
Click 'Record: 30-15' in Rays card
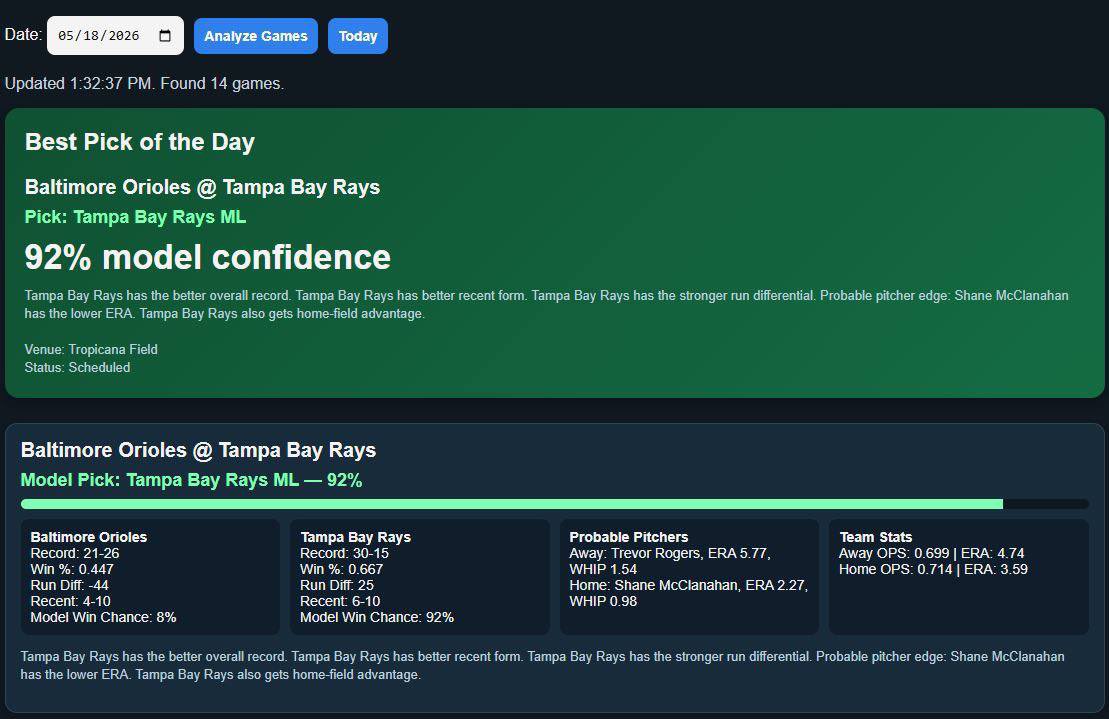tap(344, 554)
